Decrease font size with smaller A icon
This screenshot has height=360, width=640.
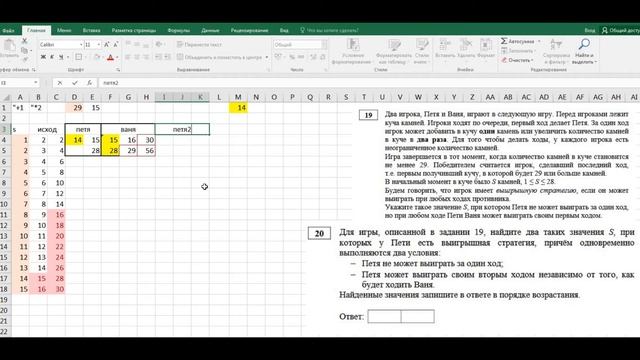coord(116,44)
